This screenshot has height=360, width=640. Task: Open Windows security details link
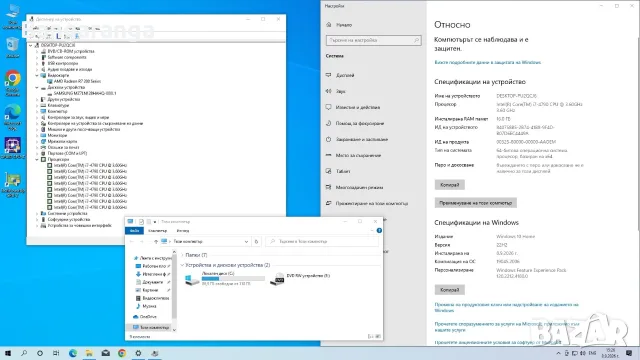[488, 62]
